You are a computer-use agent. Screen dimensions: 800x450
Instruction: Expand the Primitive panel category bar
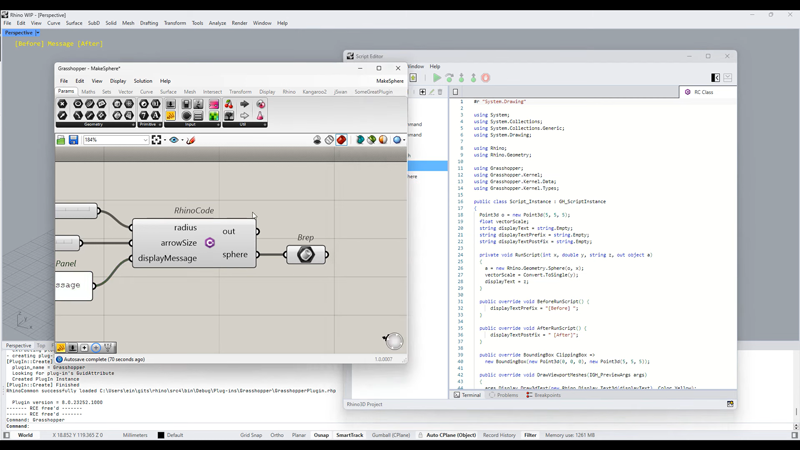point(149,124)
